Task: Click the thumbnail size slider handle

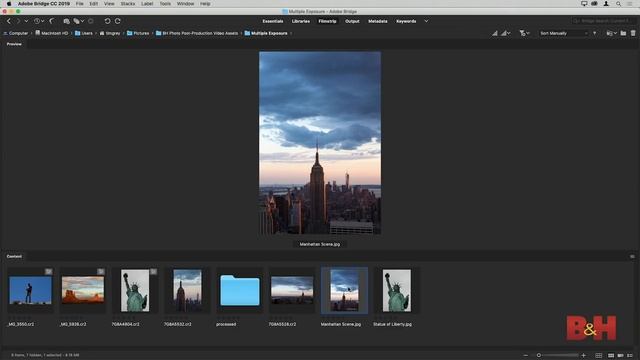Action: [539, 356]
